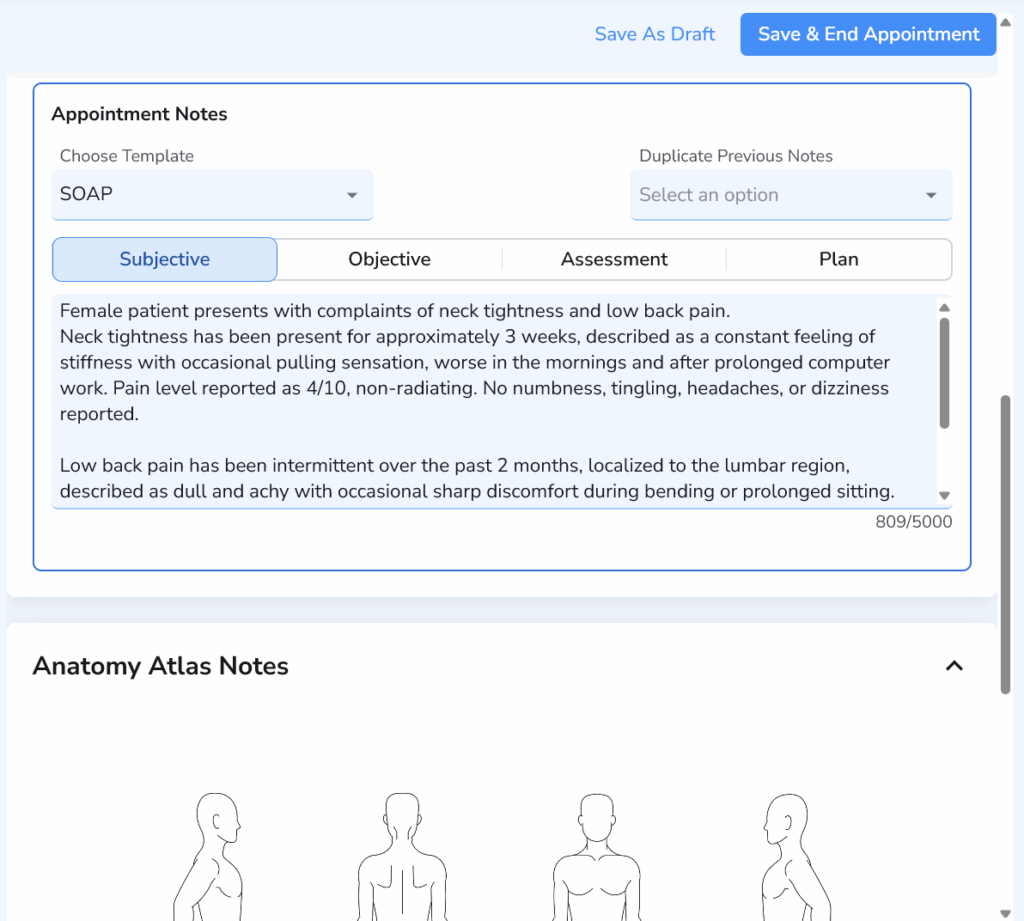
Task: Click Save As Draft
Action: [x=655, y=33]
